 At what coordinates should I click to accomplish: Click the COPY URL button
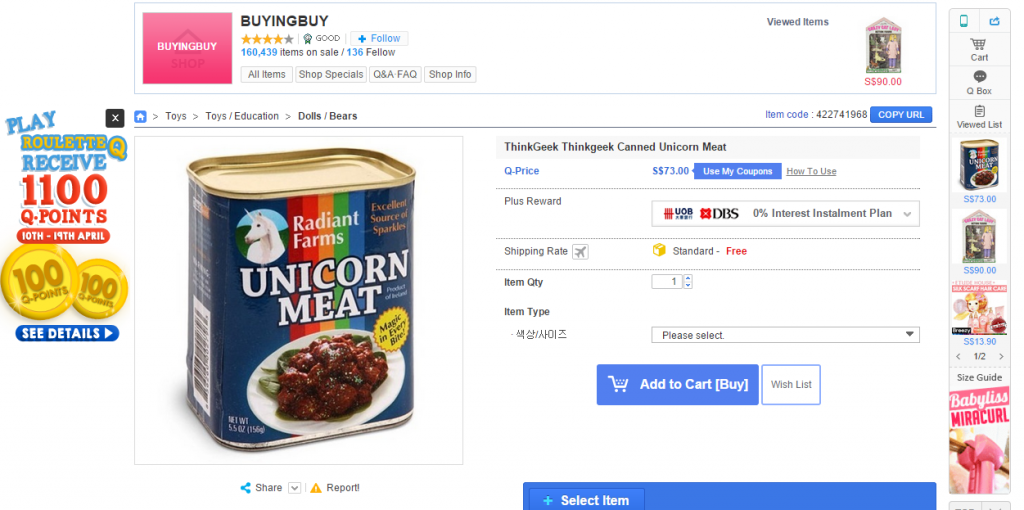[x=901, y=115]
